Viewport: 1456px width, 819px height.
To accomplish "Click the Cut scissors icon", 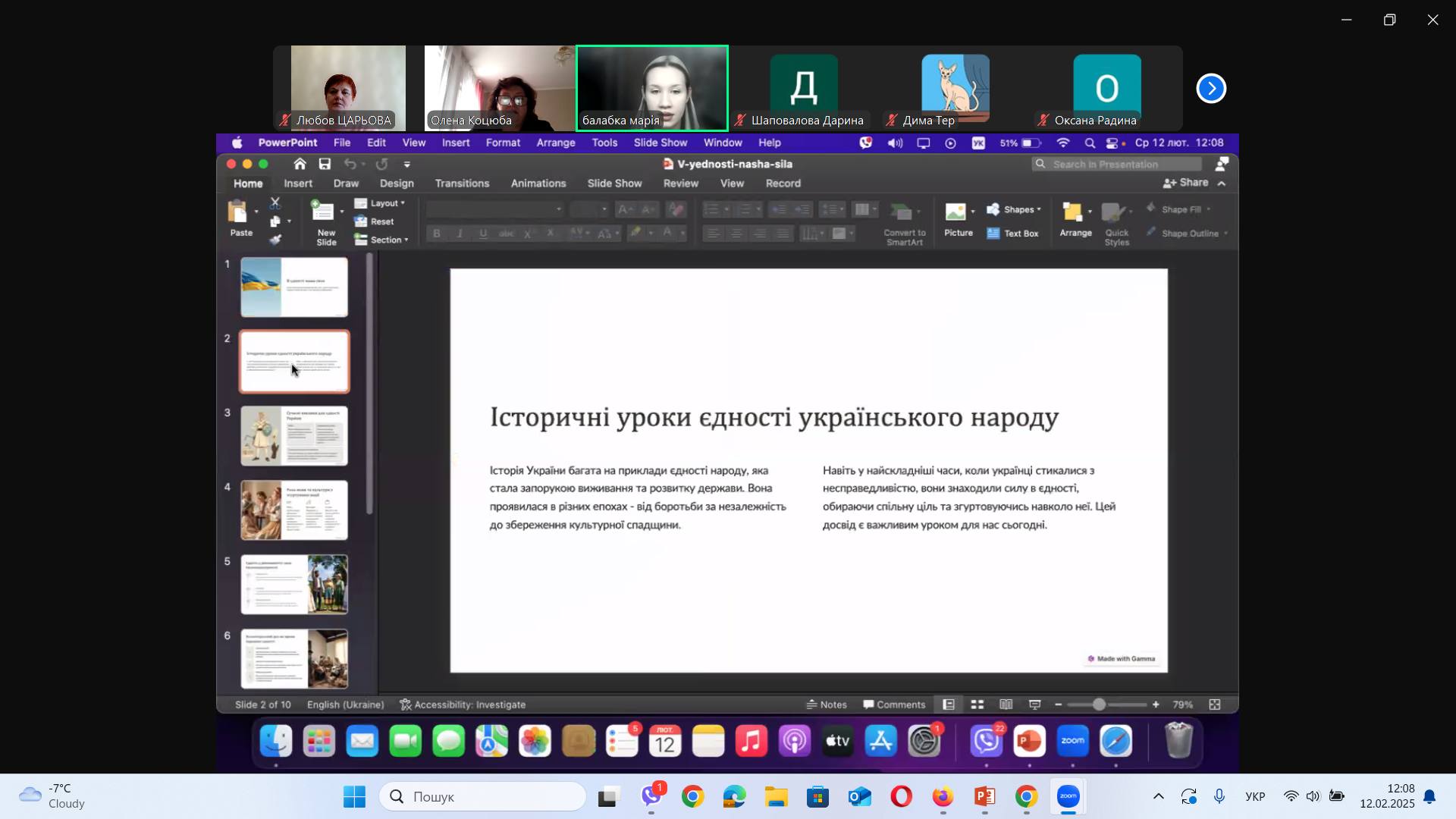I will [x=275, y=203].
